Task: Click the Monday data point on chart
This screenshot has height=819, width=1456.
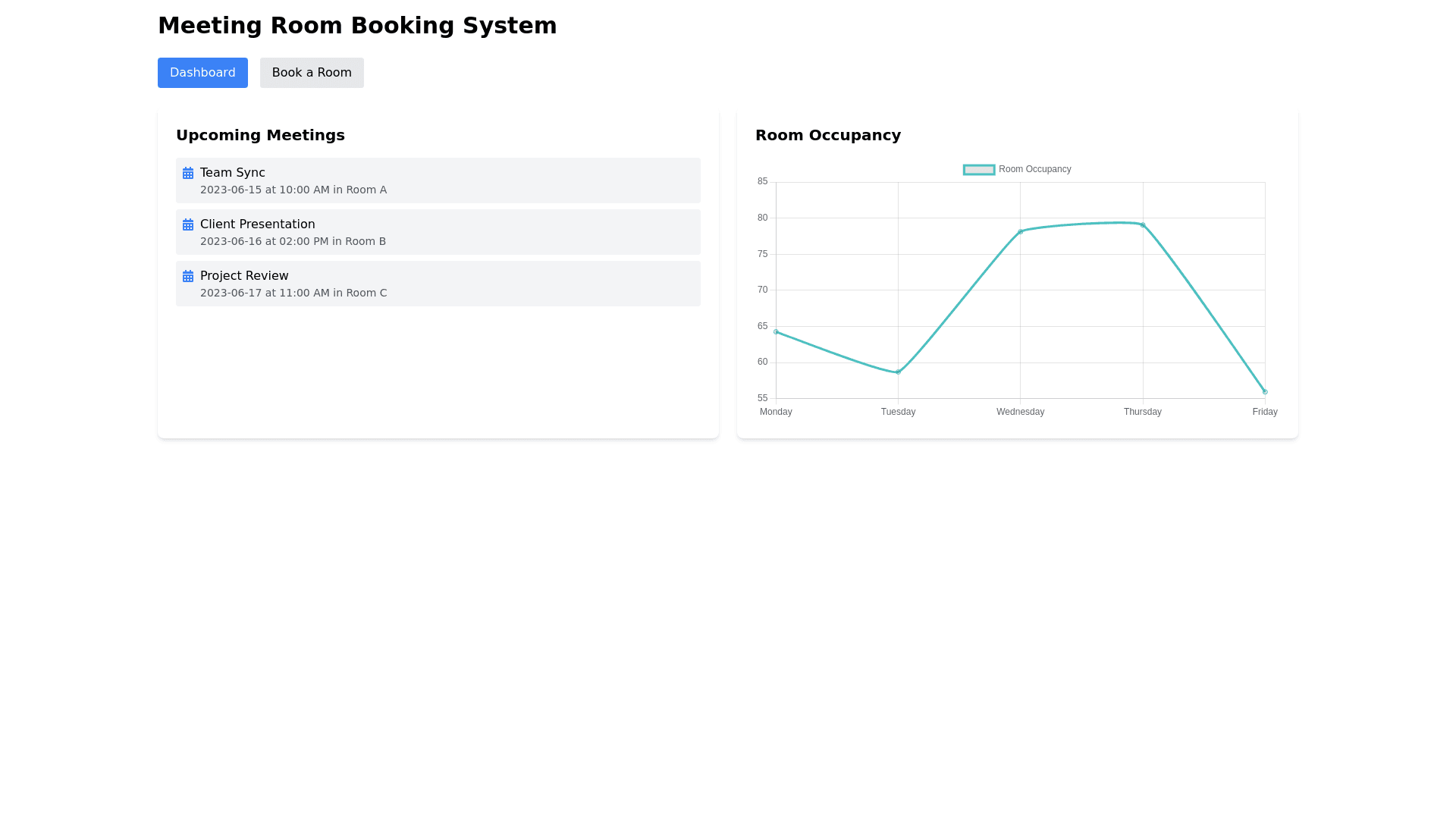Action: coord(776,331)
